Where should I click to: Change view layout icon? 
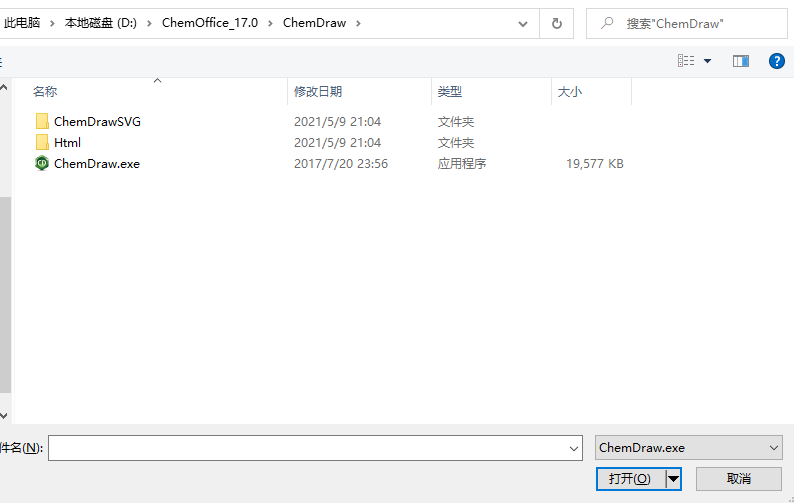686,61
